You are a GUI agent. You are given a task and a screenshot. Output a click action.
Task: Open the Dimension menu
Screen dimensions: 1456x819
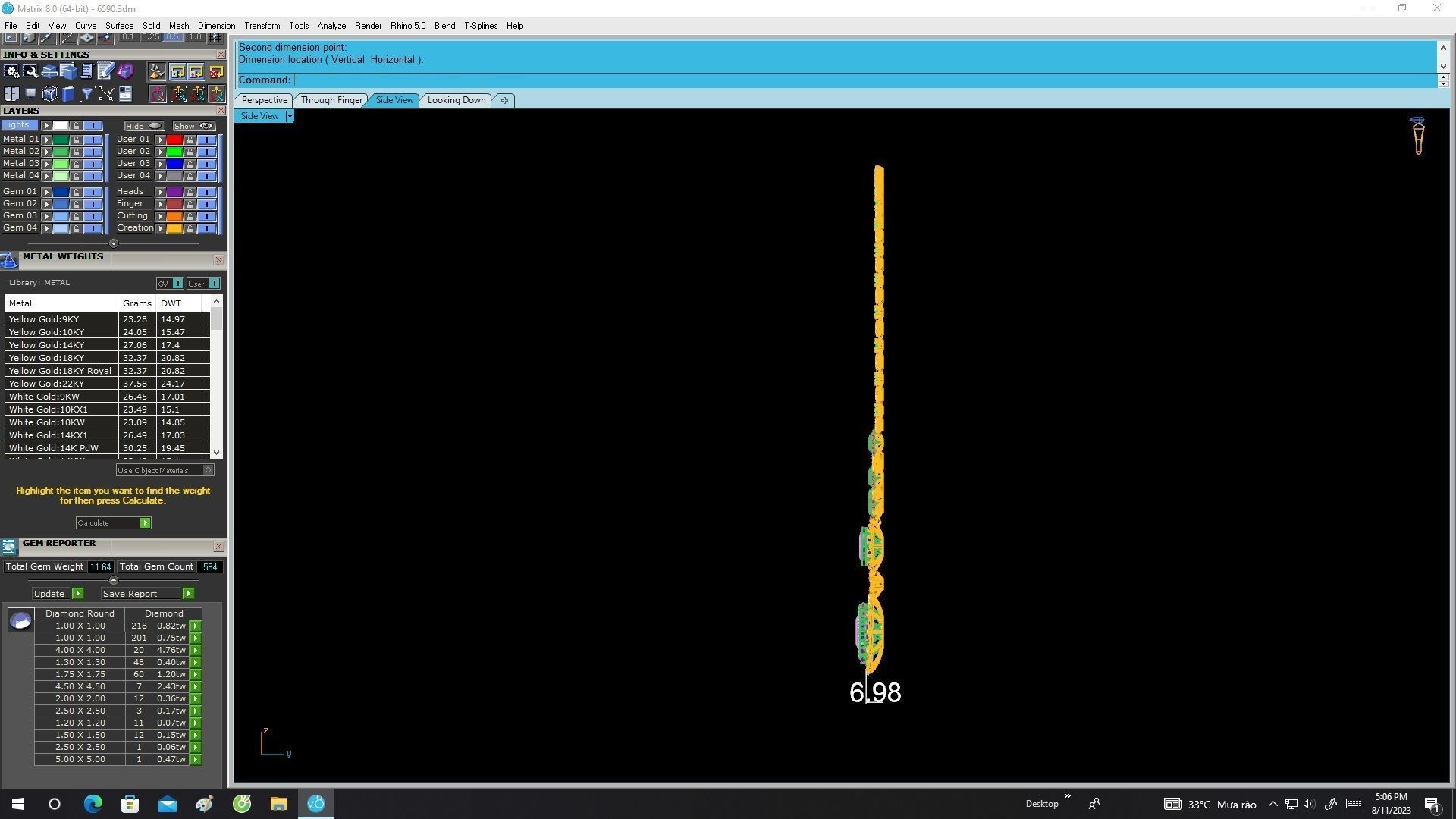pyautogui.click(x=216, y=26)
